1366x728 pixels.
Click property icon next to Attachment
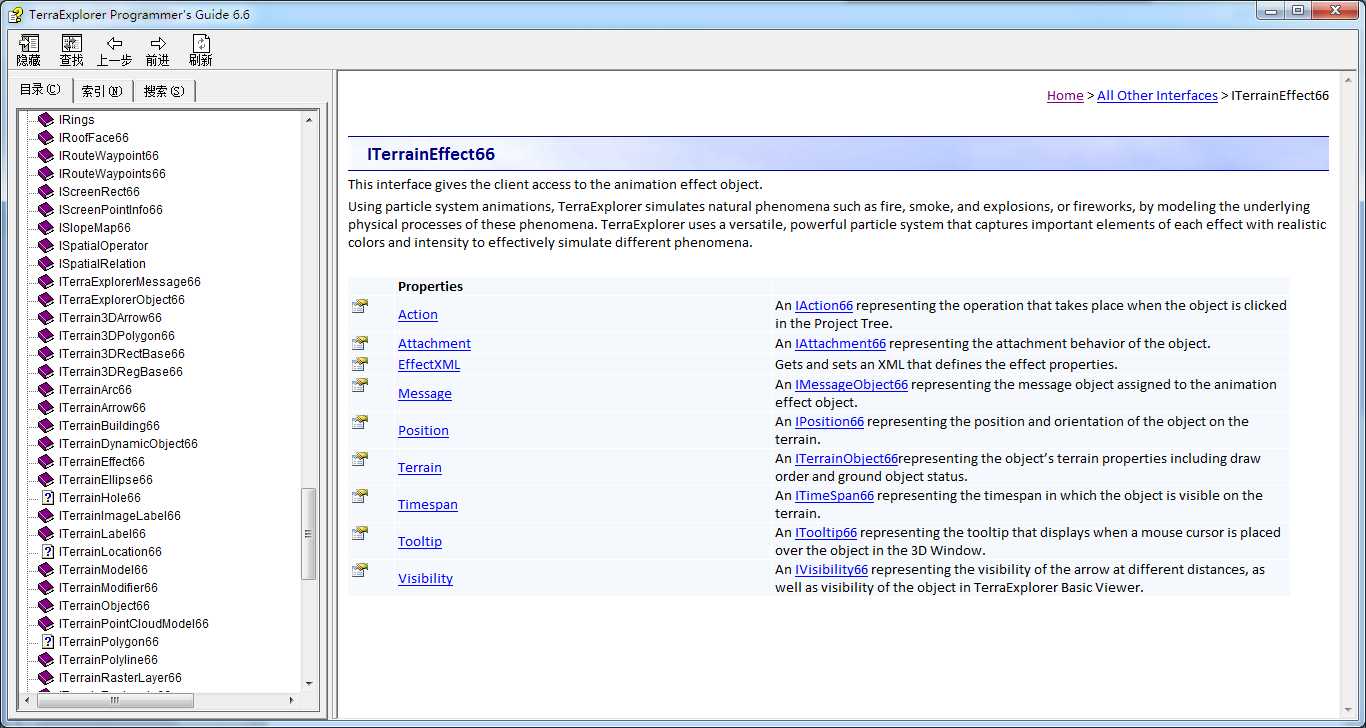tap(360, 343)
